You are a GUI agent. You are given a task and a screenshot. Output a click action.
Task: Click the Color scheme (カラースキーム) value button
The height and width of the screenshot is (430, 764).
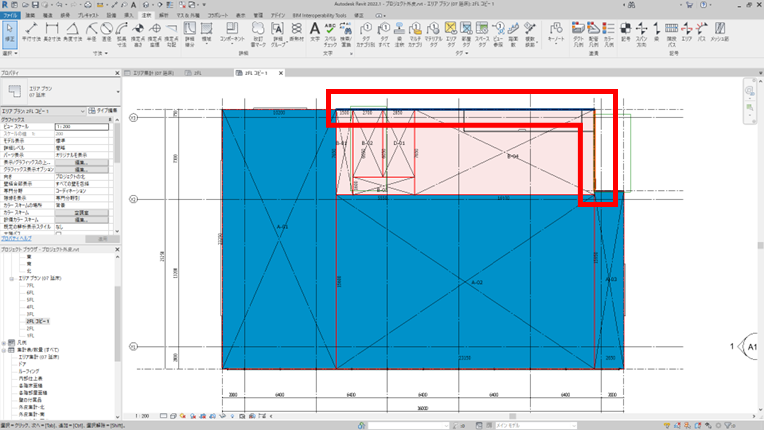81,213
